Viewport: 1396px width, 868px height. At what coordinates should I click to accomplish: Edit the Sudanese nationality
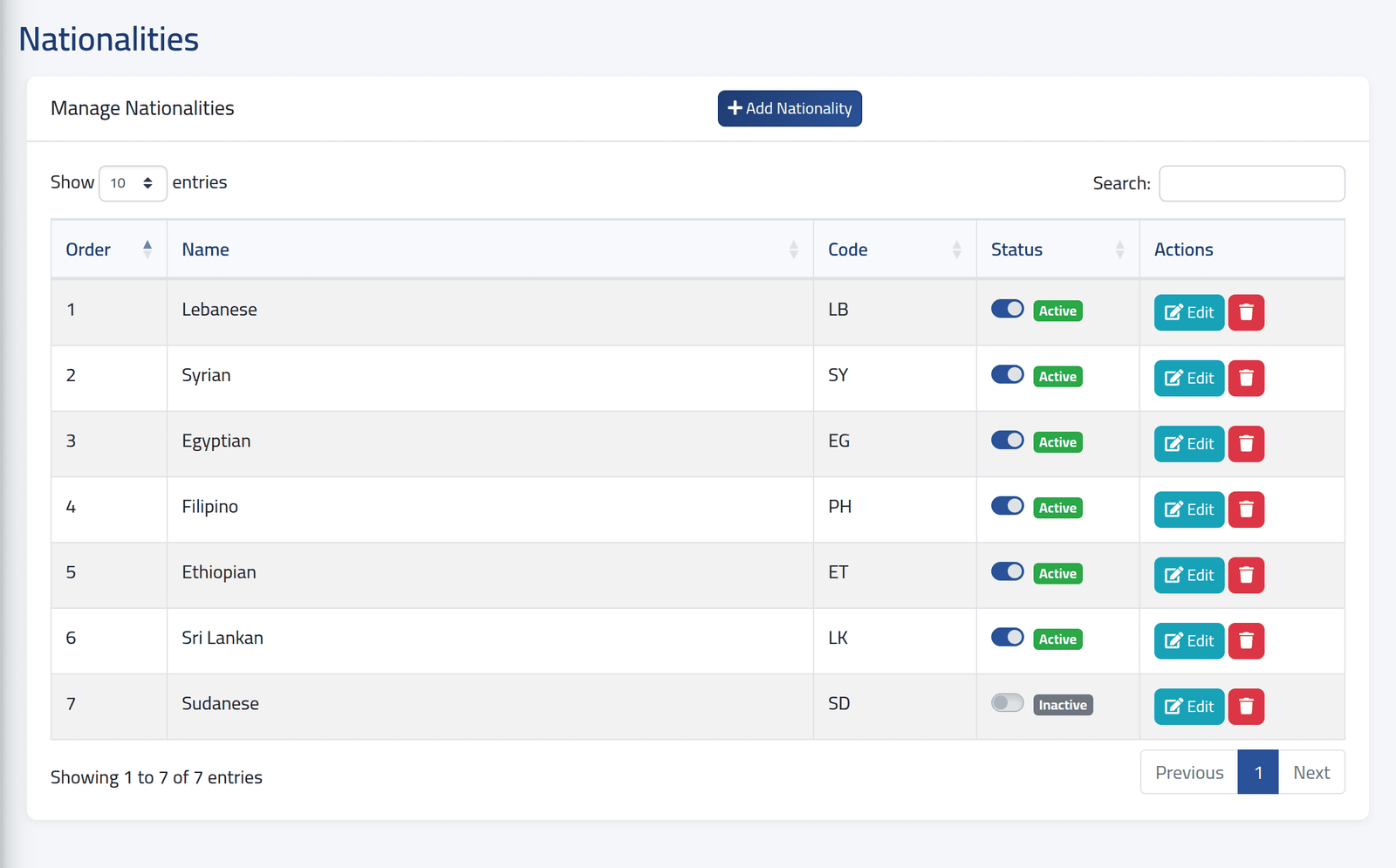pos(1189,707)
